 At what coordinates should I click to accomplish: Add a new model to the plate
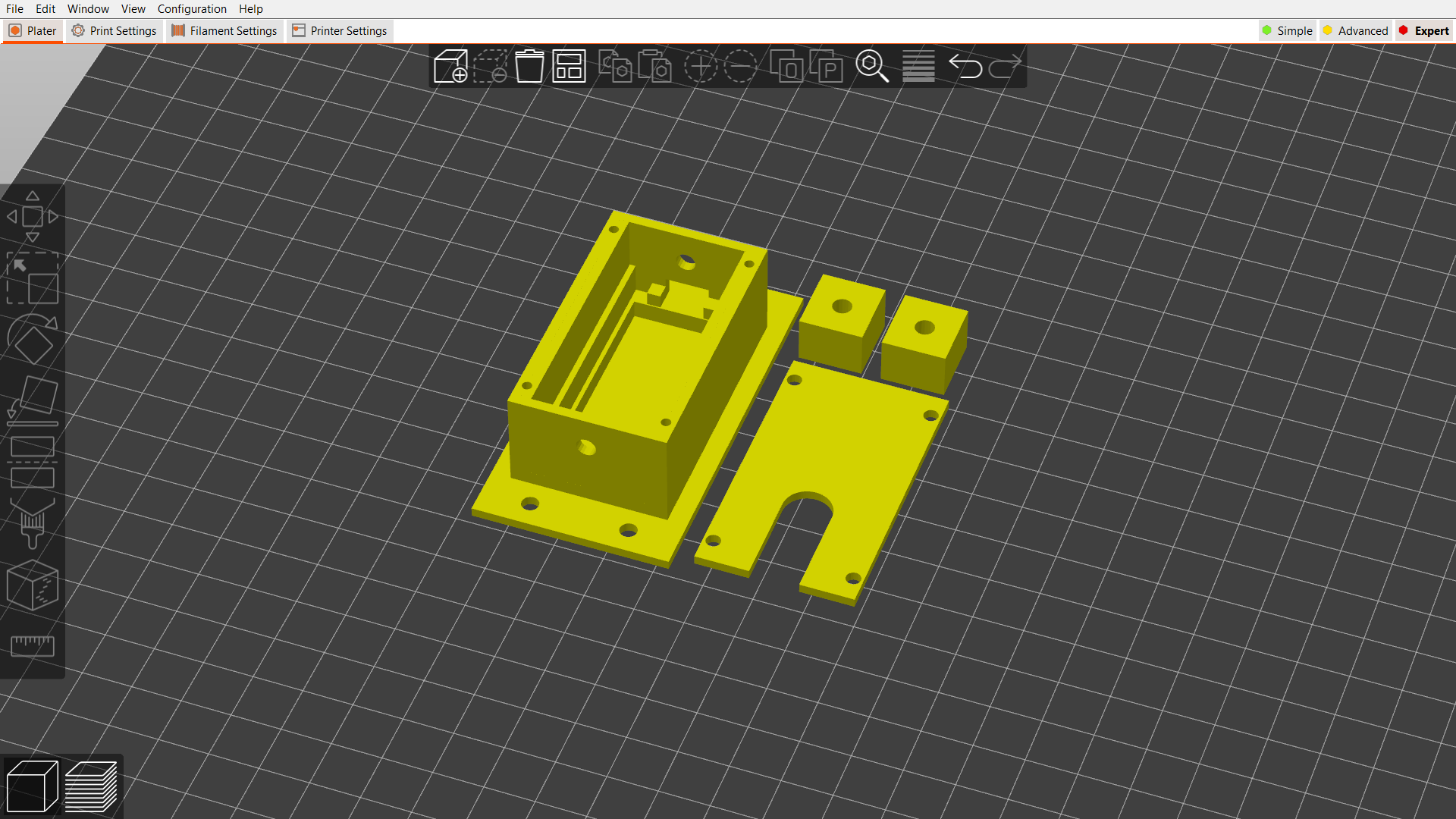click(451, 67)
